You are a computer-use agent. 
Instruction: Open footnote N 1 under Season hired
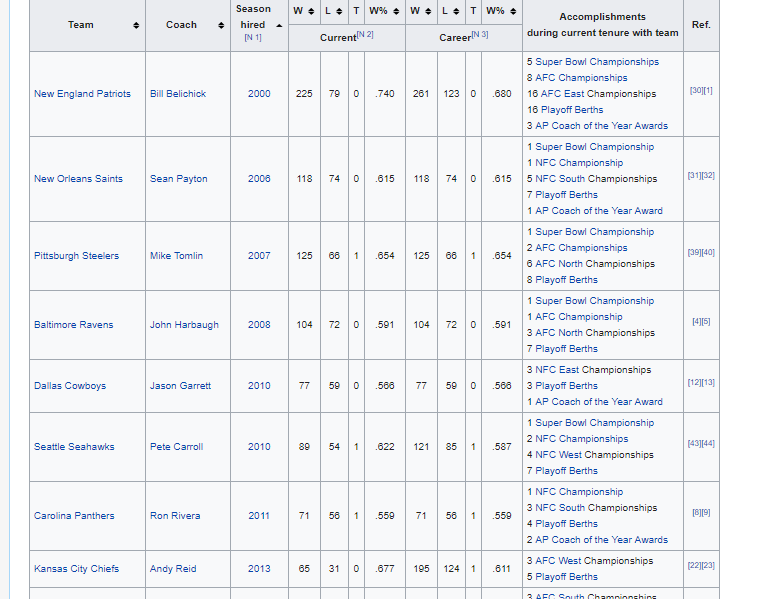253,37
